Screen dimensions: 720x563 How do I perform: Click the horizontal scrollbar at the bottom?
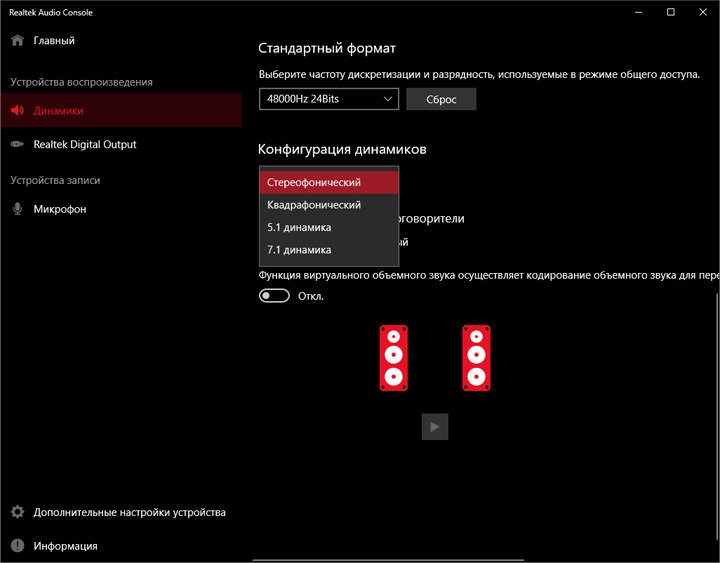point(388,560)
